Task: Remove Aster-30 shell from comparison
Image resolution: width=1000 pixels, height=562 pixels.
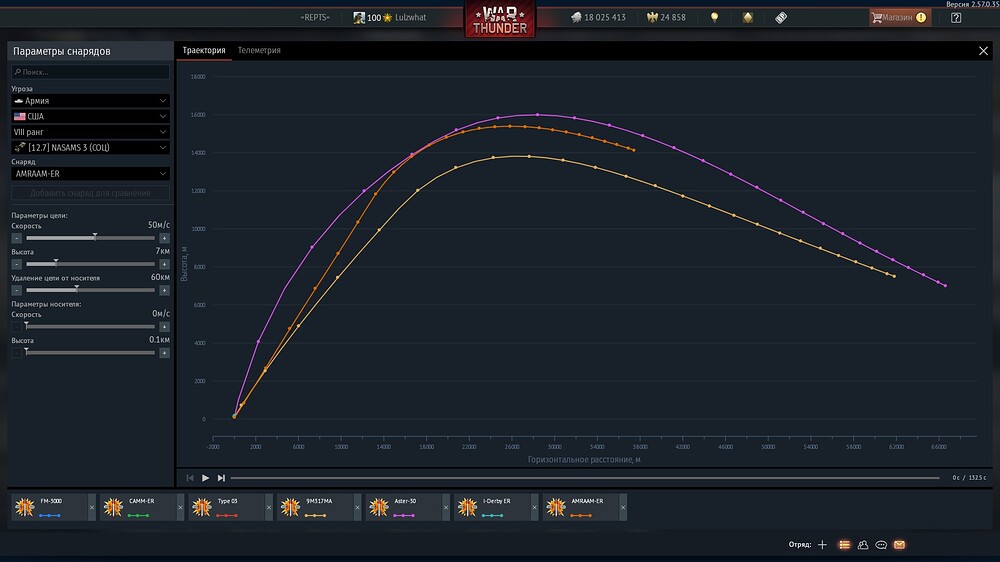Action: 446,508
